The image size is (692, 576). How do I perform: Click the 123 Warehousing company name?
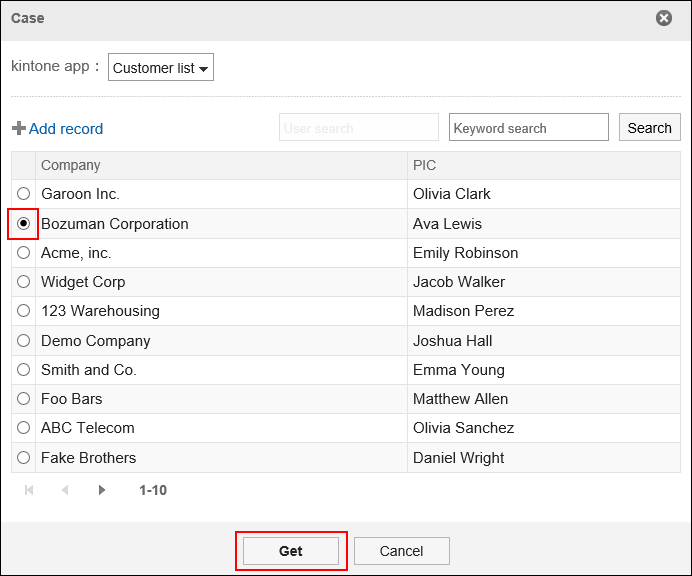click(100, 311)
